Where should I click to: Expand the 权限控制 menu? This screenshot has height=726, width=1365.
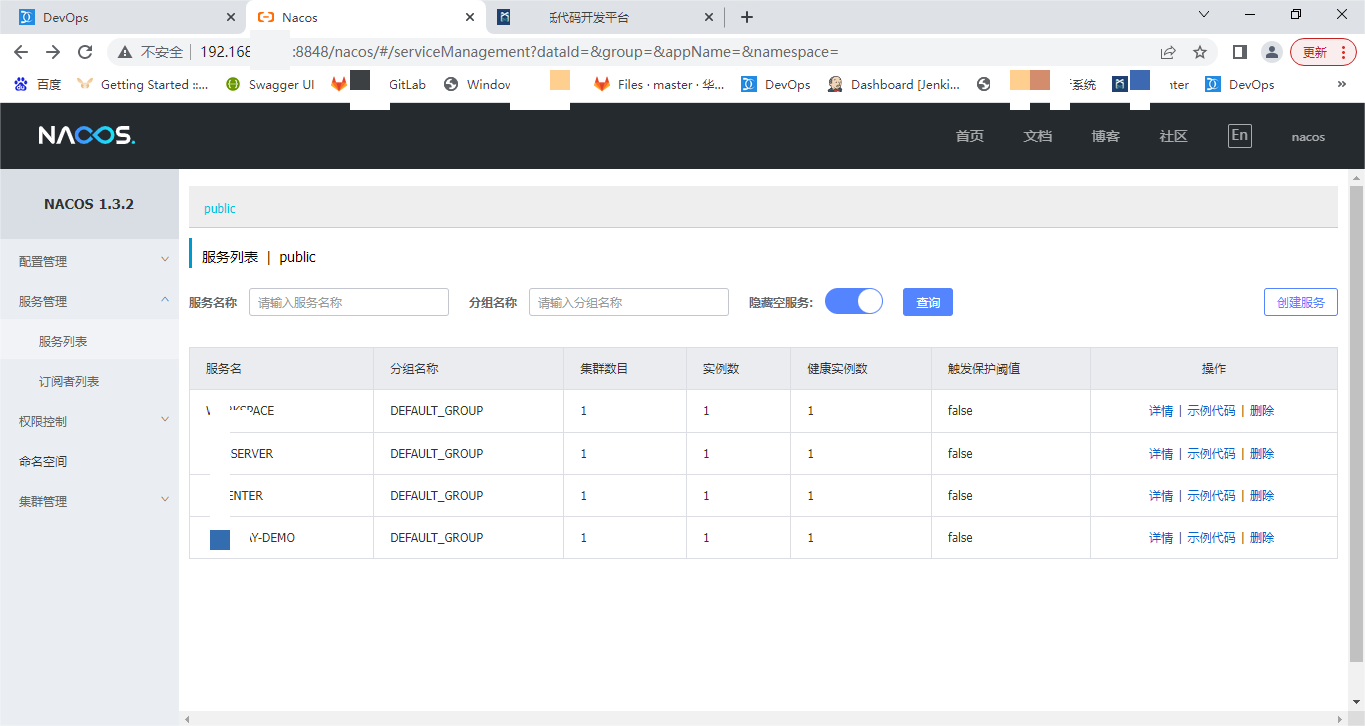pos(90,421)
